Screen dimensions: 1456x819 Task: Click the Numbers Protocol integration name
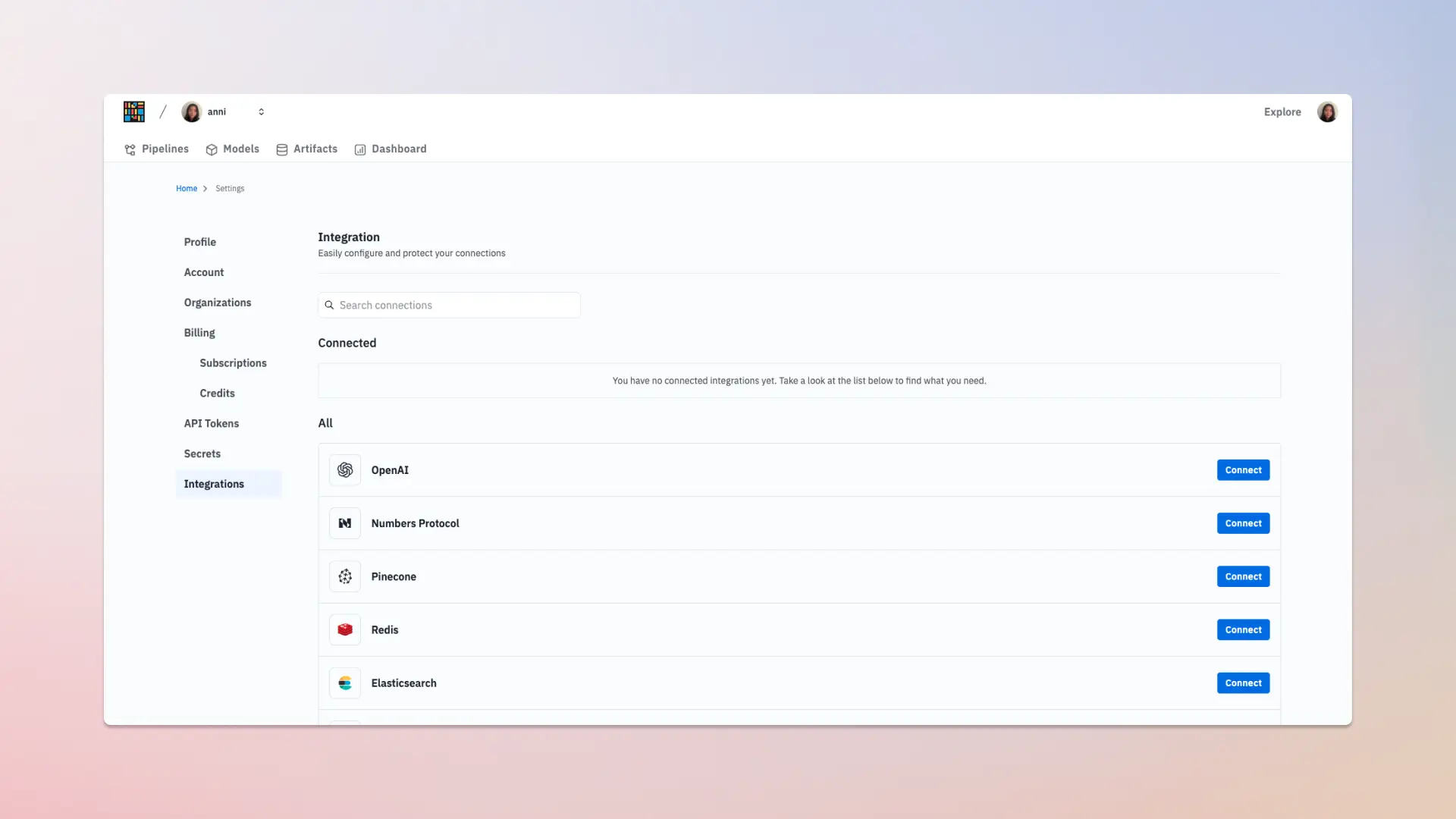415,523
